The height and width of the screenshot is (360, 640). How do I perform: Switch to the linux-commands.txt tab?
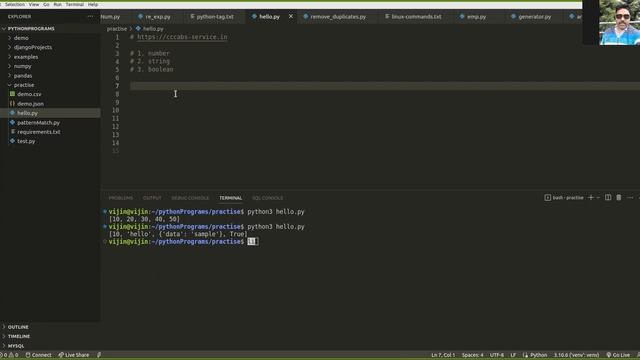point(416,17)
